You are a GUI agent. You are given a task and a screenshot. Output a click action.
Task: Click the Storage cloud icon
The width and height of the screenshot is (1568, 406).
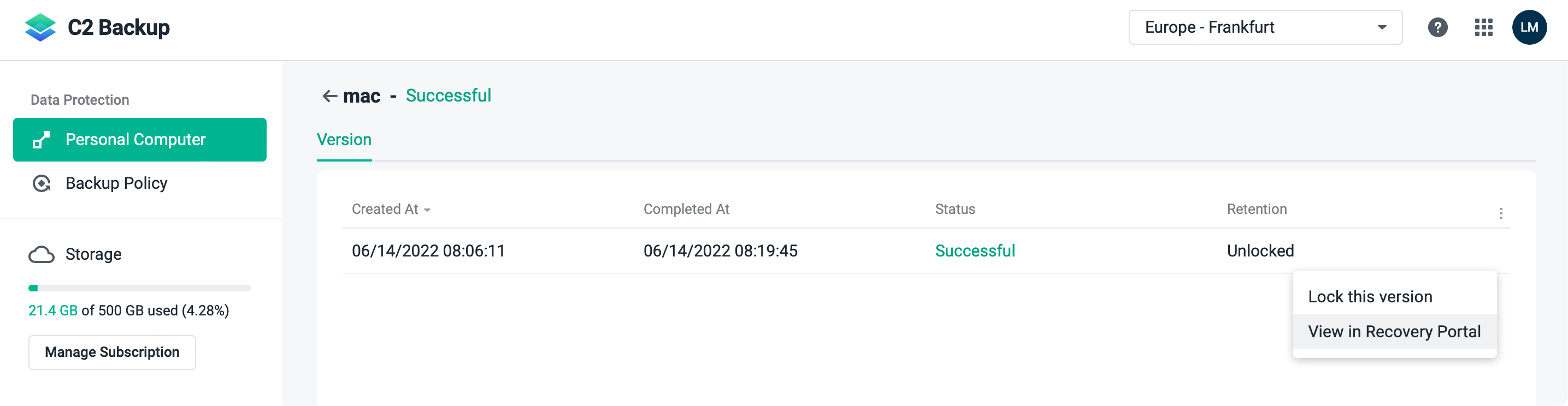click(42, 254)
